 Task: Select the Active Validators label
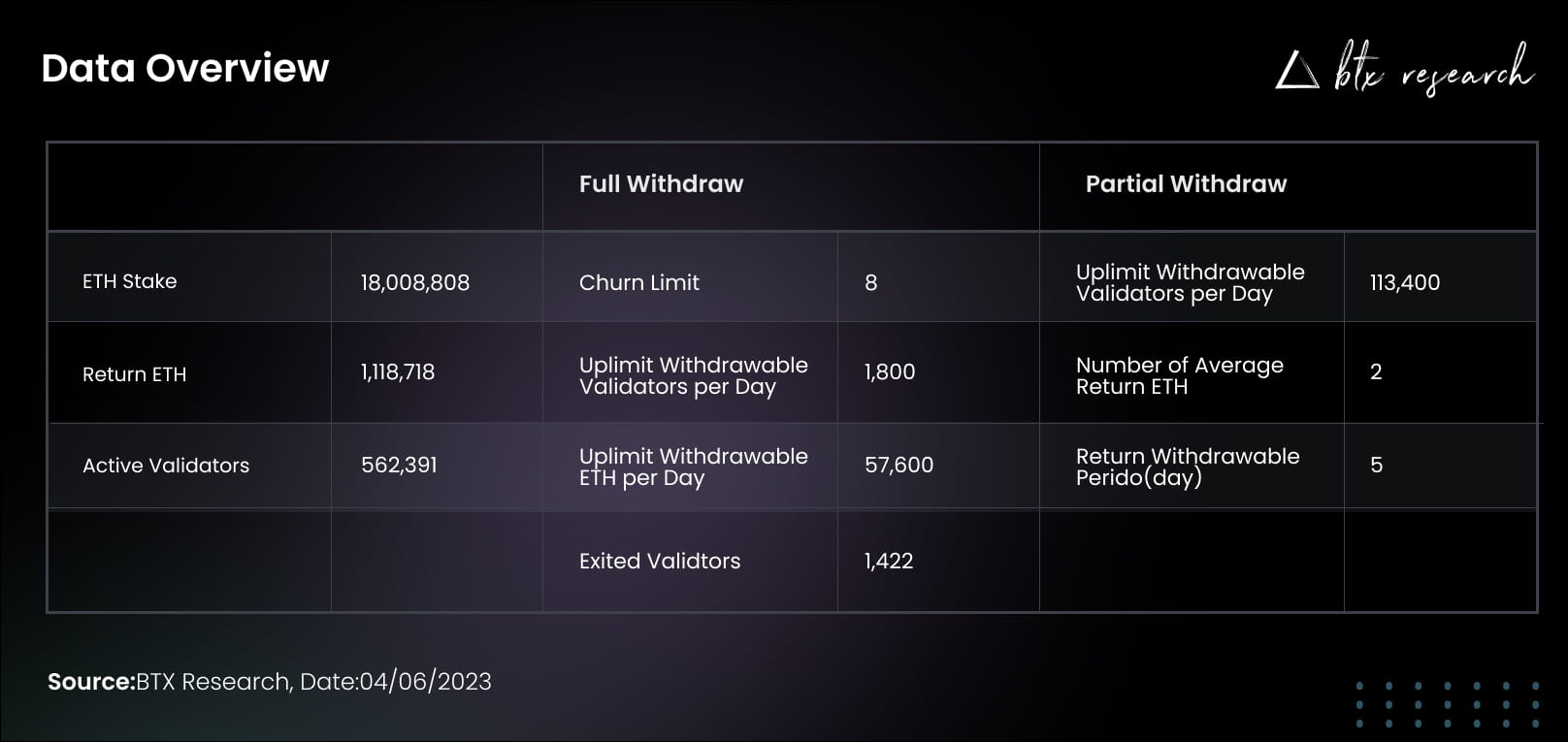point(166,466)
